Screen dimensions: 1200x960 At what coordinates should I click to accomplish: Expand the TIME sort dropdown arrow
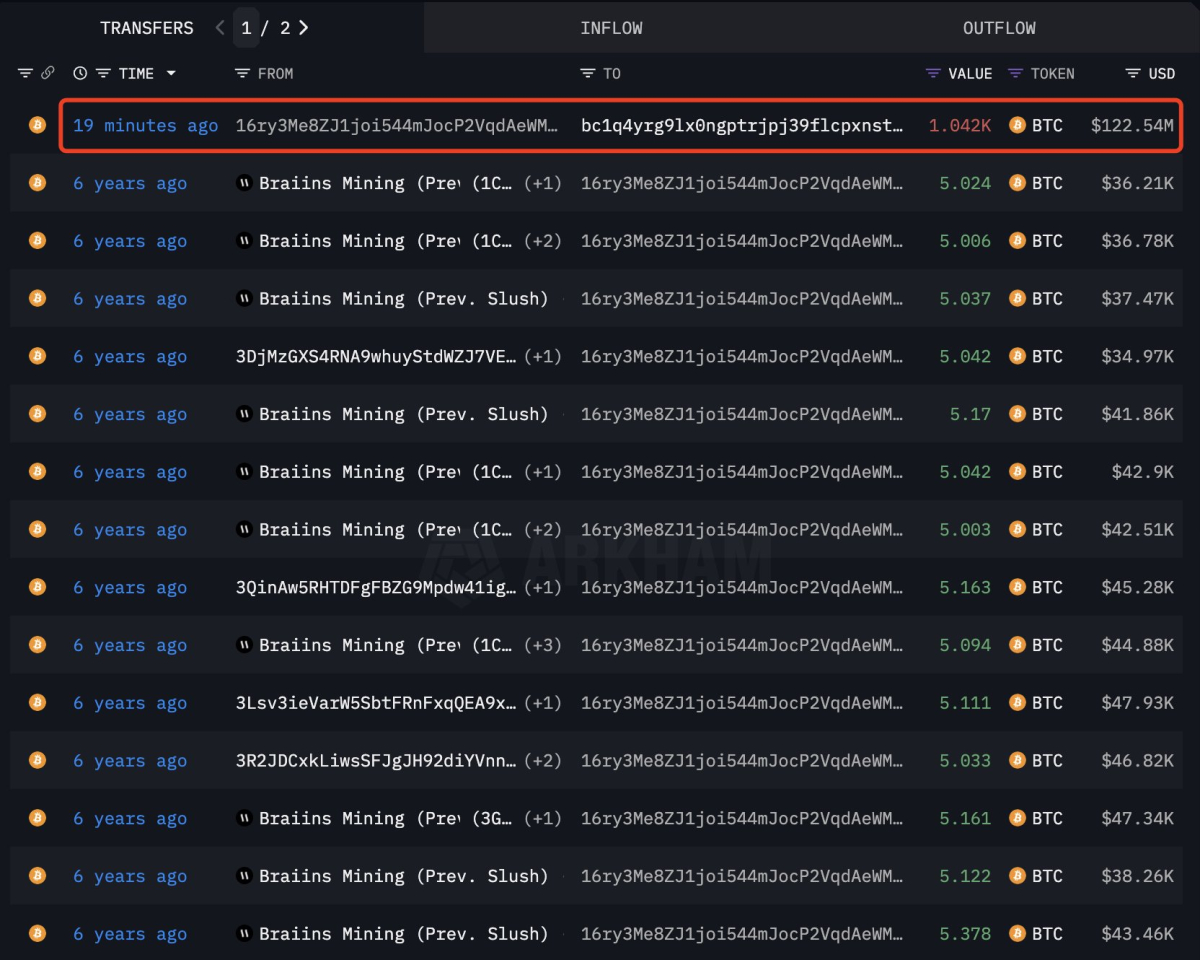pos(171,73)
